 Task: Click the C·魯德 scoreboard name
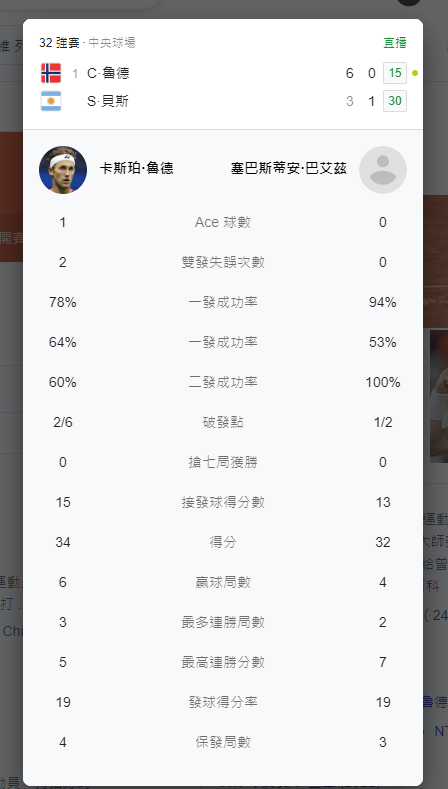tap(108, 73)
